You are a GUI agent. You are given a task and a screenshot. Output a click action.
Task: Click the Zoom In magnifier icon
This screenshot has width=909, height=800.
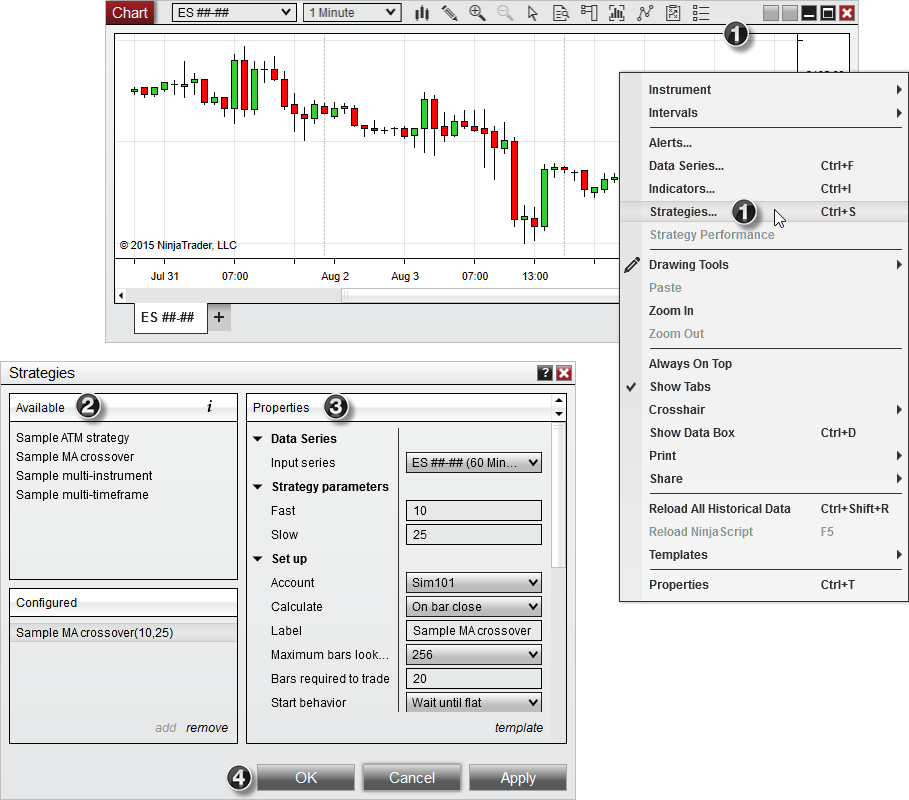tap(477, 13)
